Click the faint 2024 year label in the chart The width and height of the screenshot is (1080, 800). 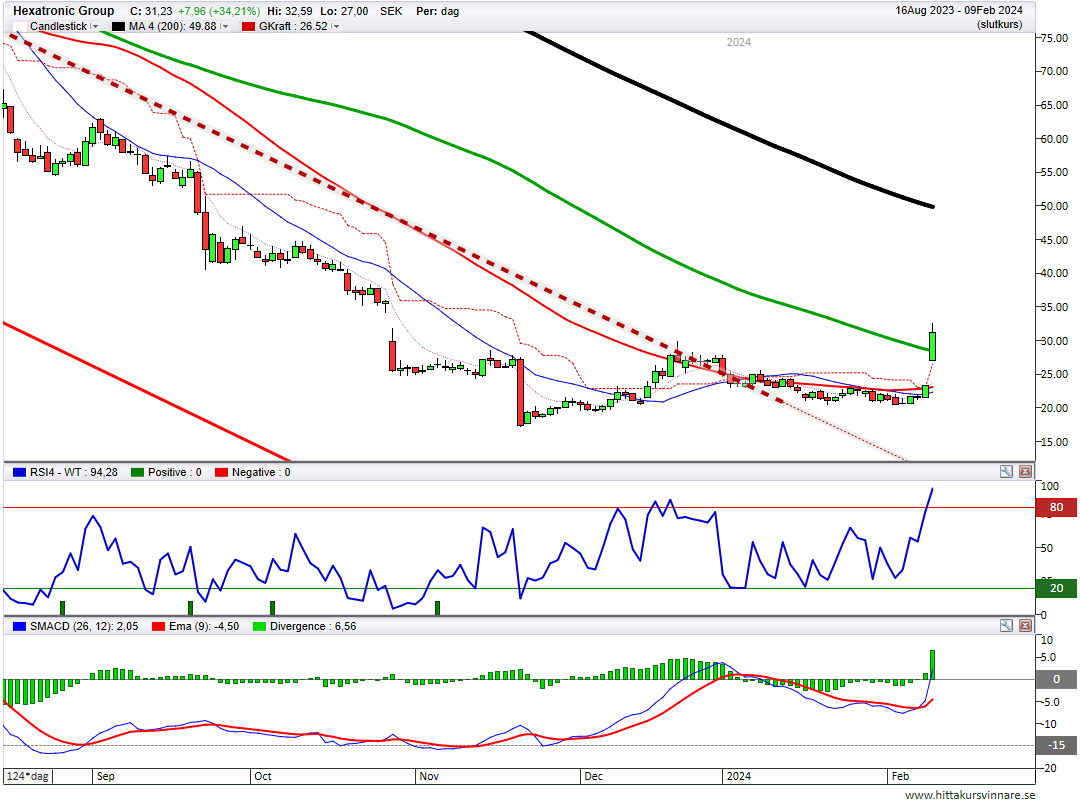[738, 42]
